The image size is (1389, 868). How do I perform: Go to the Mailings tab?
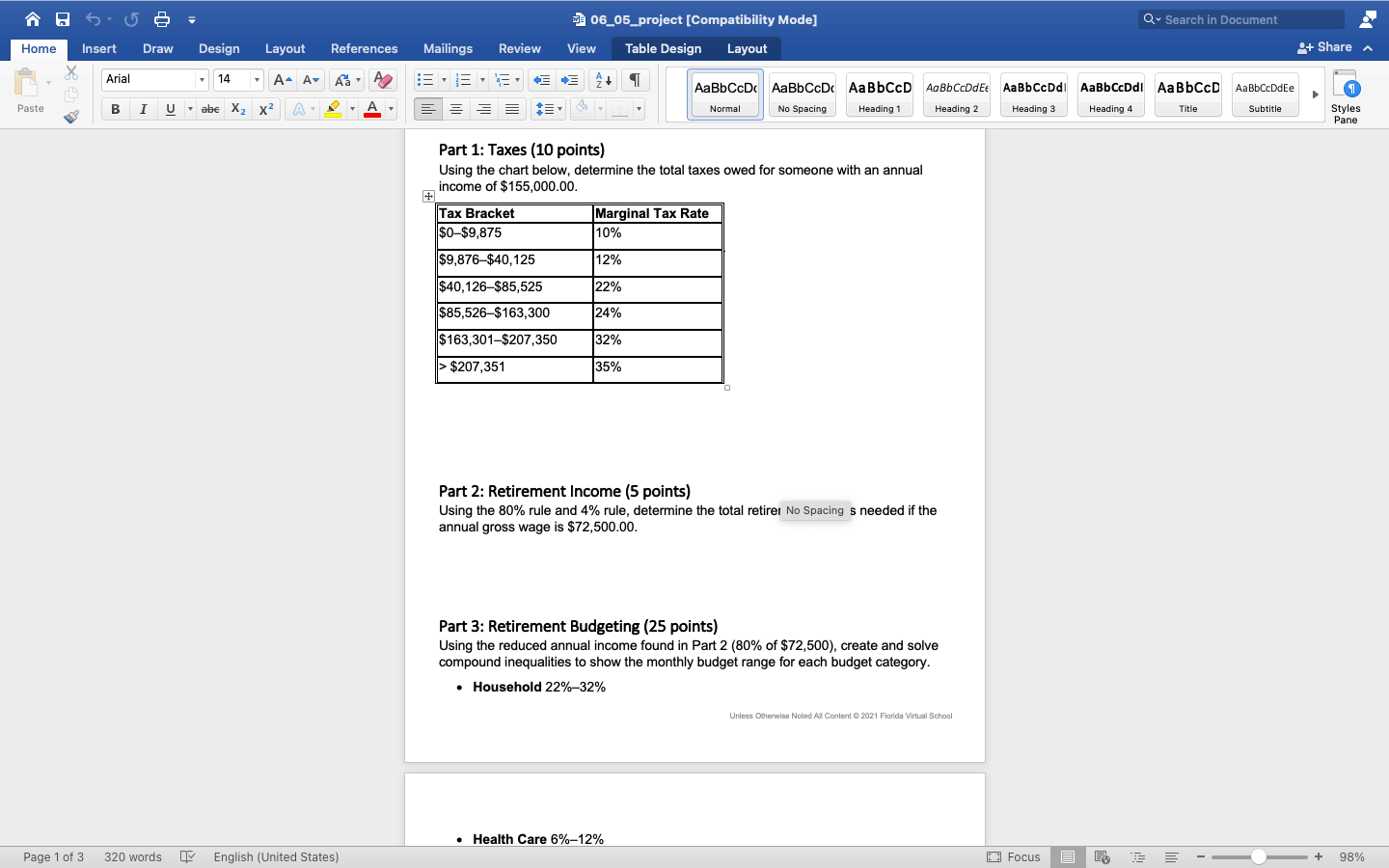pos(449,48)
